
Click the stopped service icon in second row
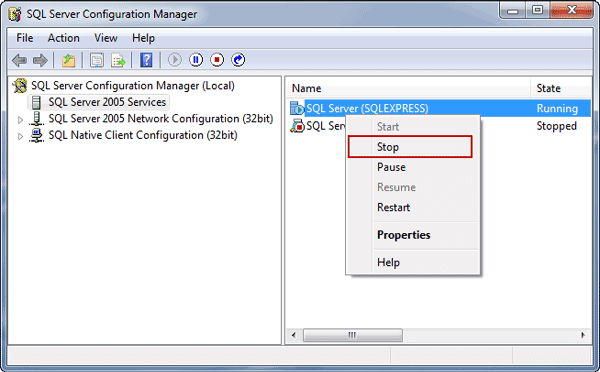pyautogui.click(x=297, y=126)
